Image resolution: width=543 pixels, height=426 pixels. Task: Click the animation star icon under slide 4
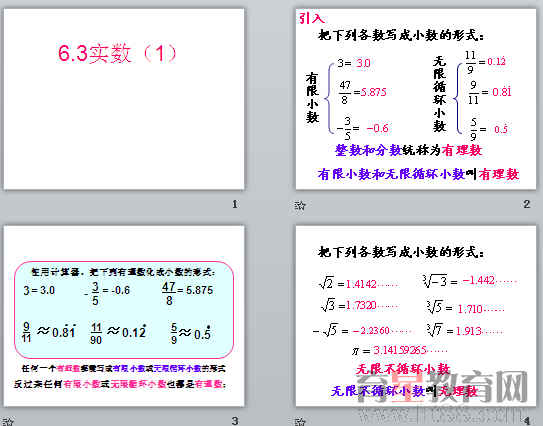click(x=300, y=421)
